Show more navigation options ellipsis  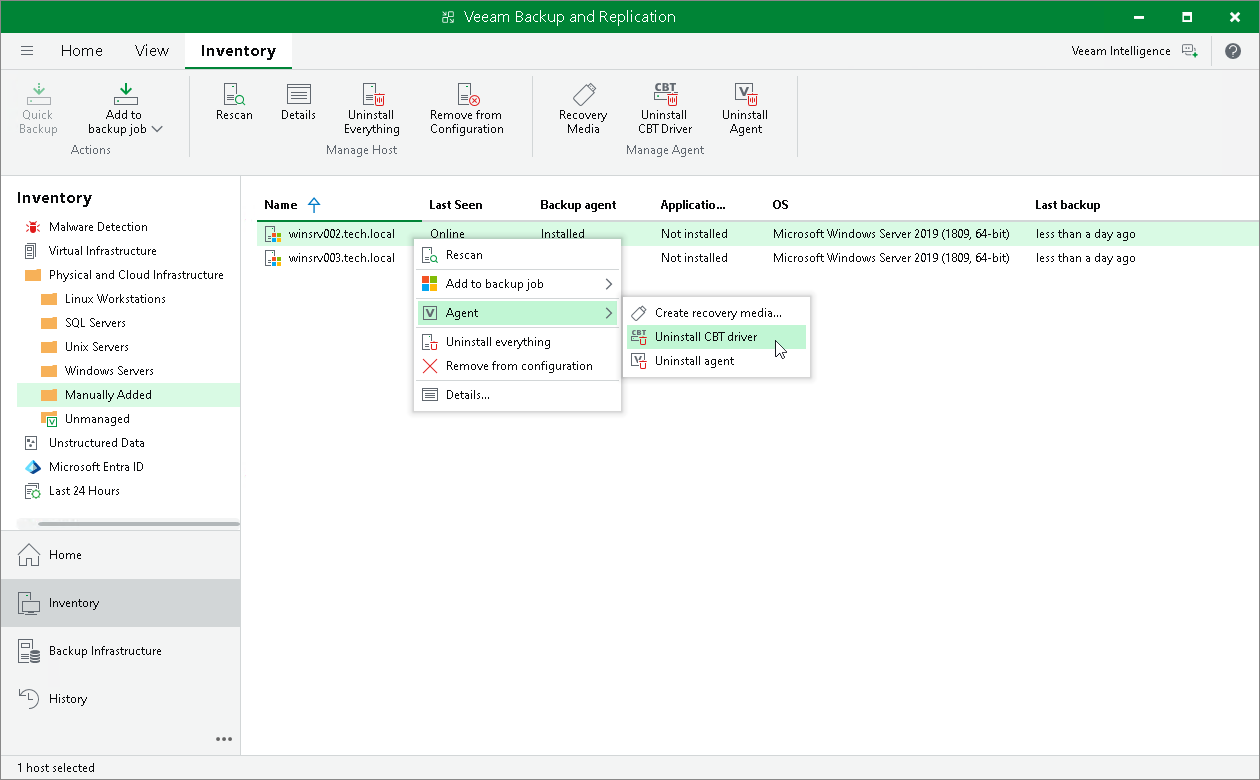click(x=224, y=740)
